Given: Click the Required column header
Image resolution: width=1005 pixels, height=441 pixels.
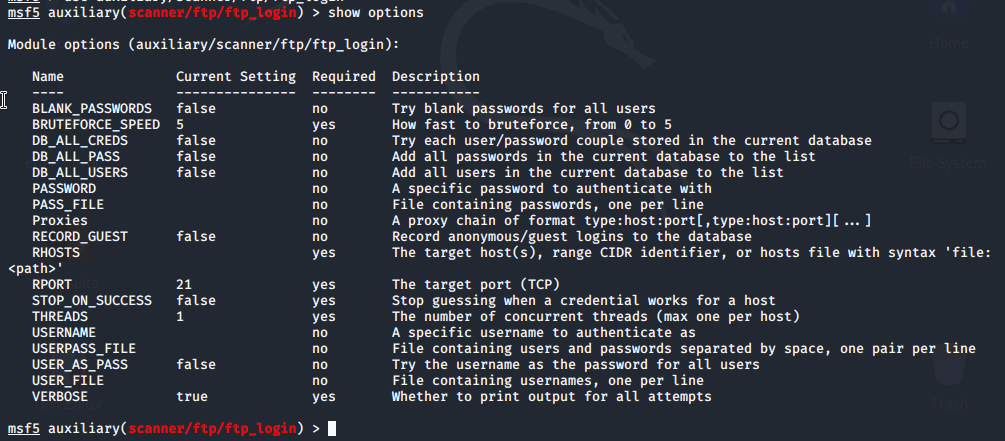Looking at the screenshot, I should (344, 77).
